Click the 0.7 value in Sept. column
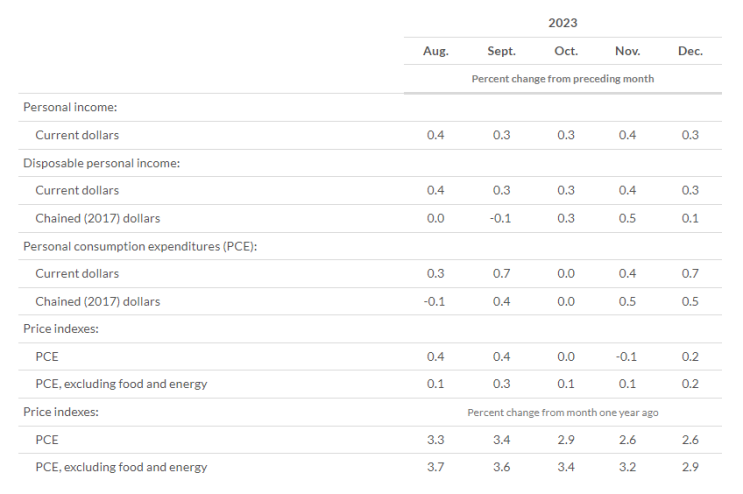The image size is (743, 494). pos(501,273)
